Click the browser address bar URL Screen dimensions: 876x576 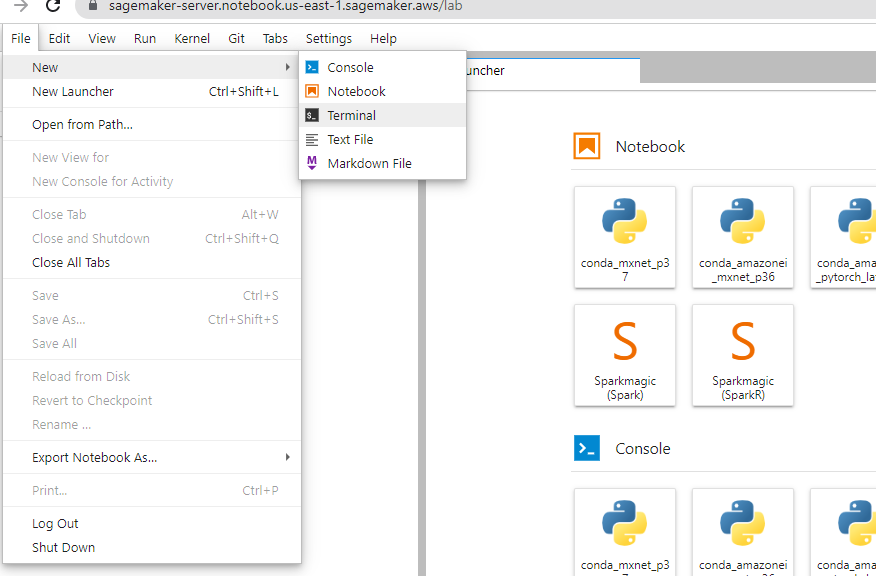tap(285, 6)
